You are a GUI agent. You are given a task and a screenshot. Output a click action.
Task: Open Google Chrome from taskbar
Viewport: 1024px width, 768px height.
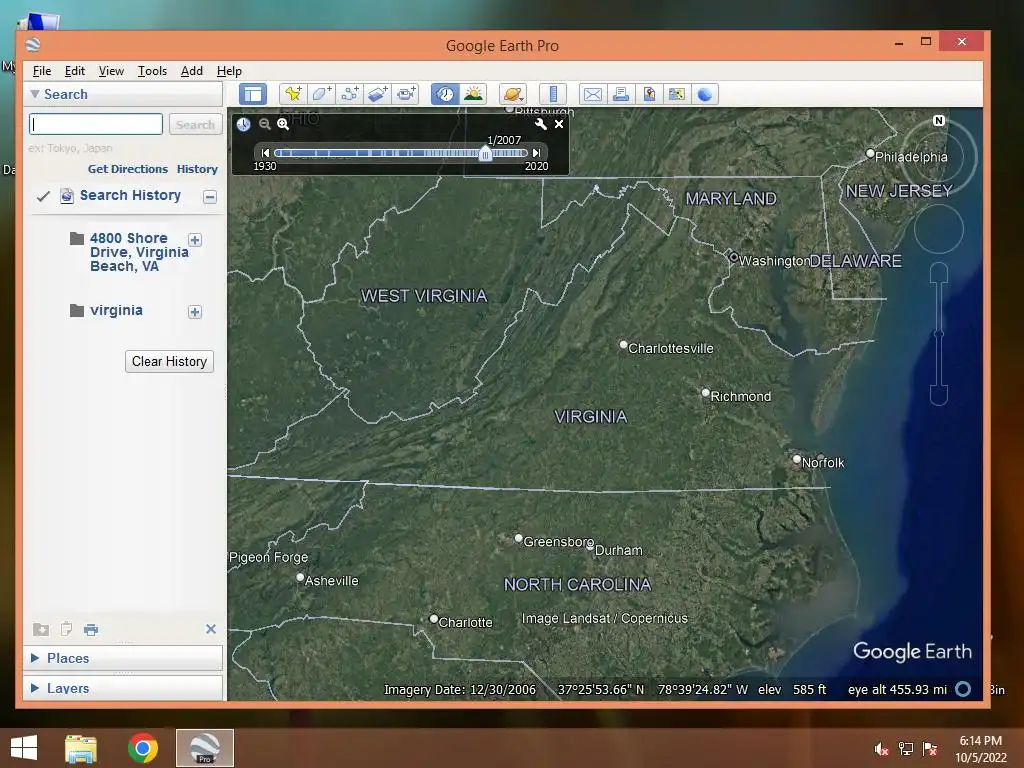pyautogui.click(x=142, y=748)
